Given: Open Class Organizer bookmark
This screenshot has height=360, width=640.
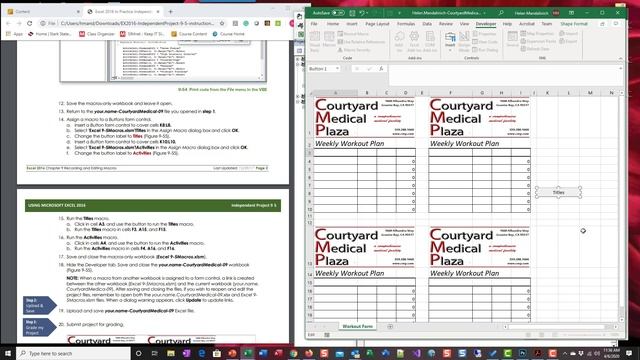Looking at the screenshot, I should click(x=97, y=34).
